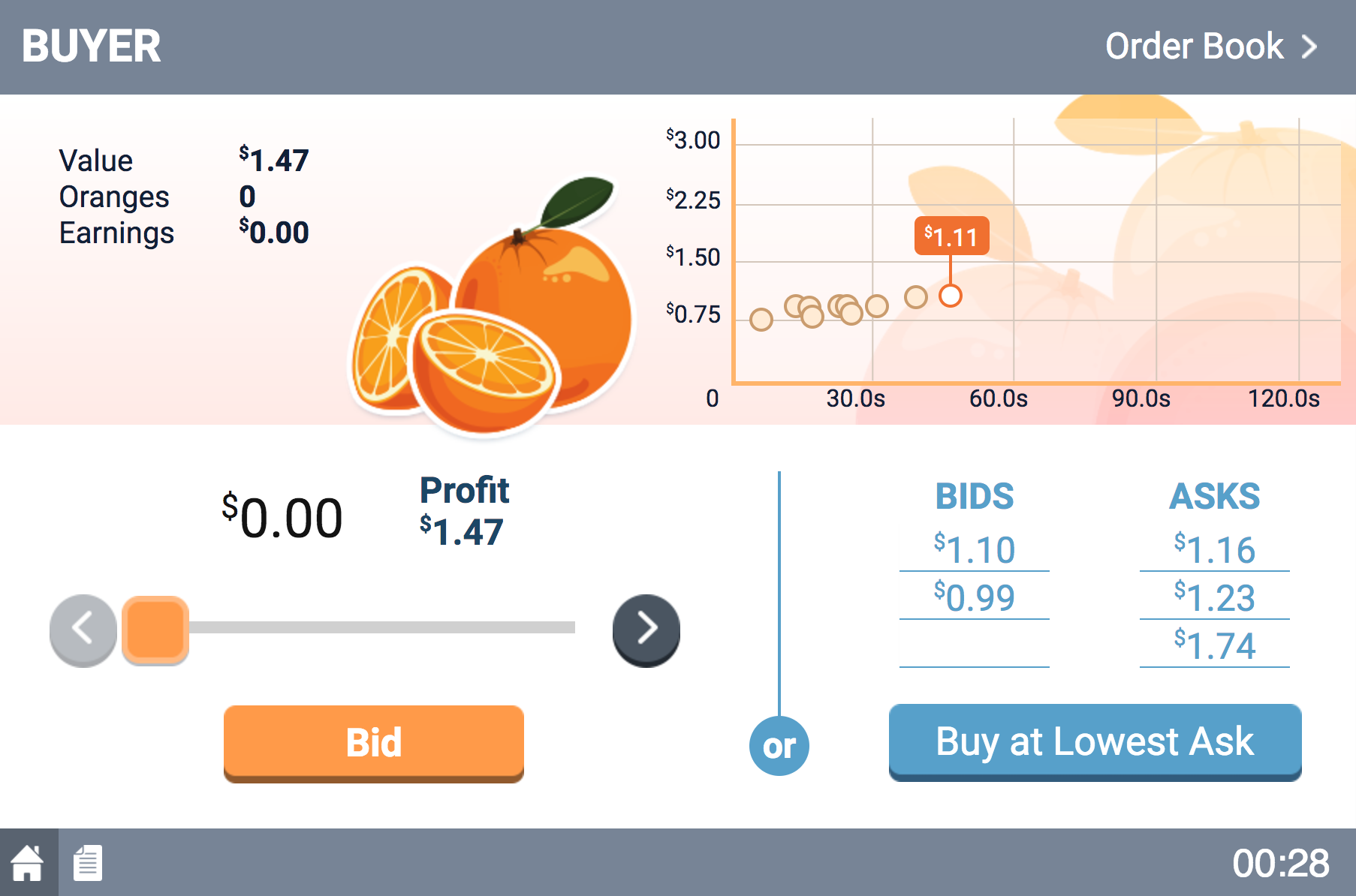Click the highlighted $1.11 trade point
This screenshot has height=896, width=1356.
[x=951, y=296]
